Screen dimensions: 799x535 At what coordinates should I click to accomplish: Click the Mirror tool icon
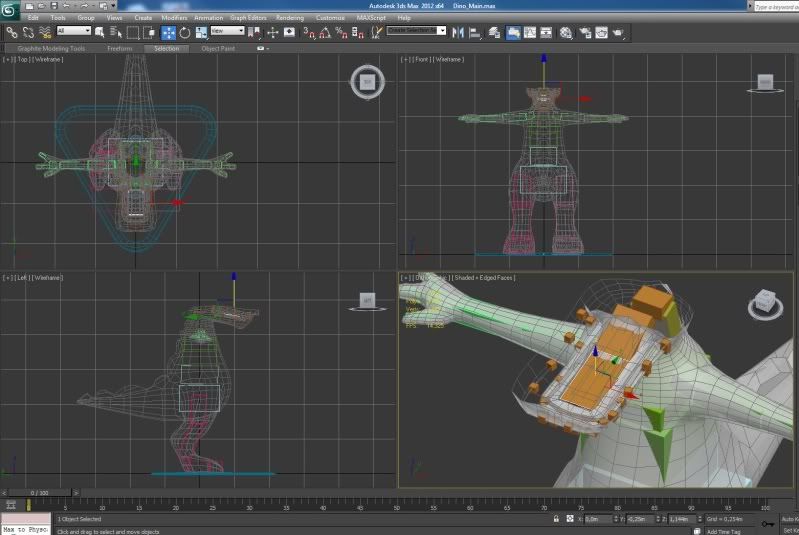[x=459, y=32]
